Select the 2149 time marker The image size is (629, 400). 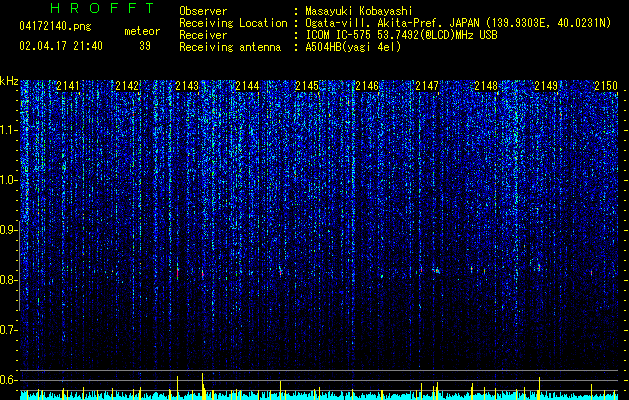point(546,86)
